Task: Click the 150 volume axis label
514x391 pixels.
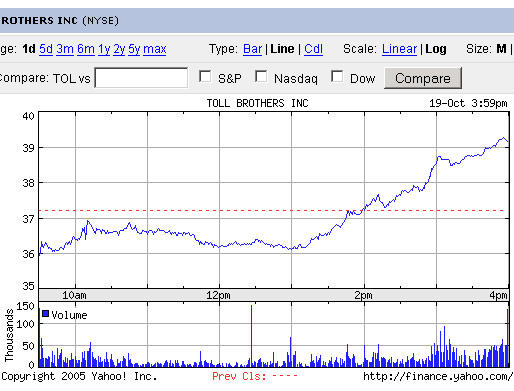Action: (25, 306)
